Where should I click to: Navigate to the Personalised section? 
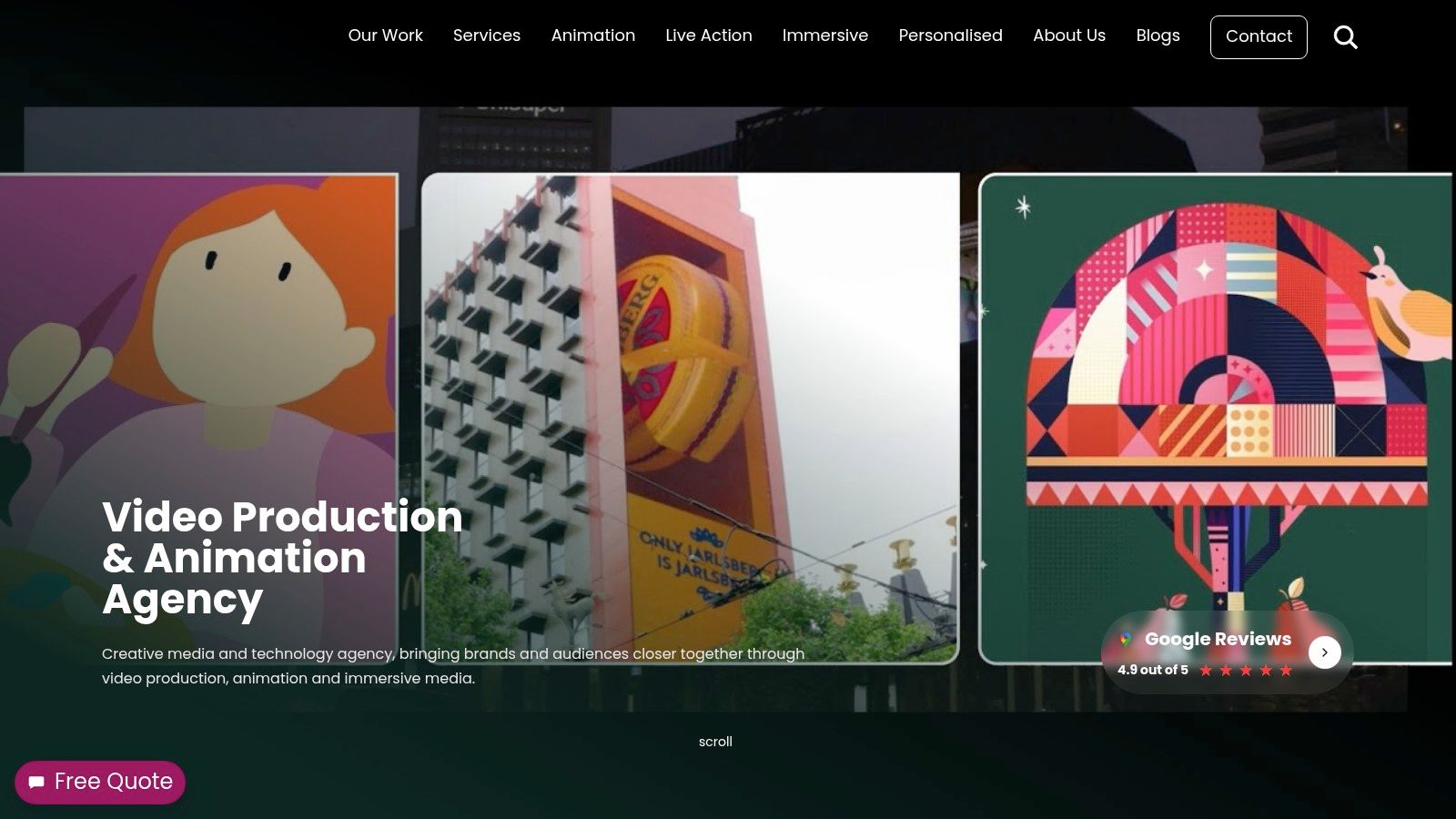950,35
